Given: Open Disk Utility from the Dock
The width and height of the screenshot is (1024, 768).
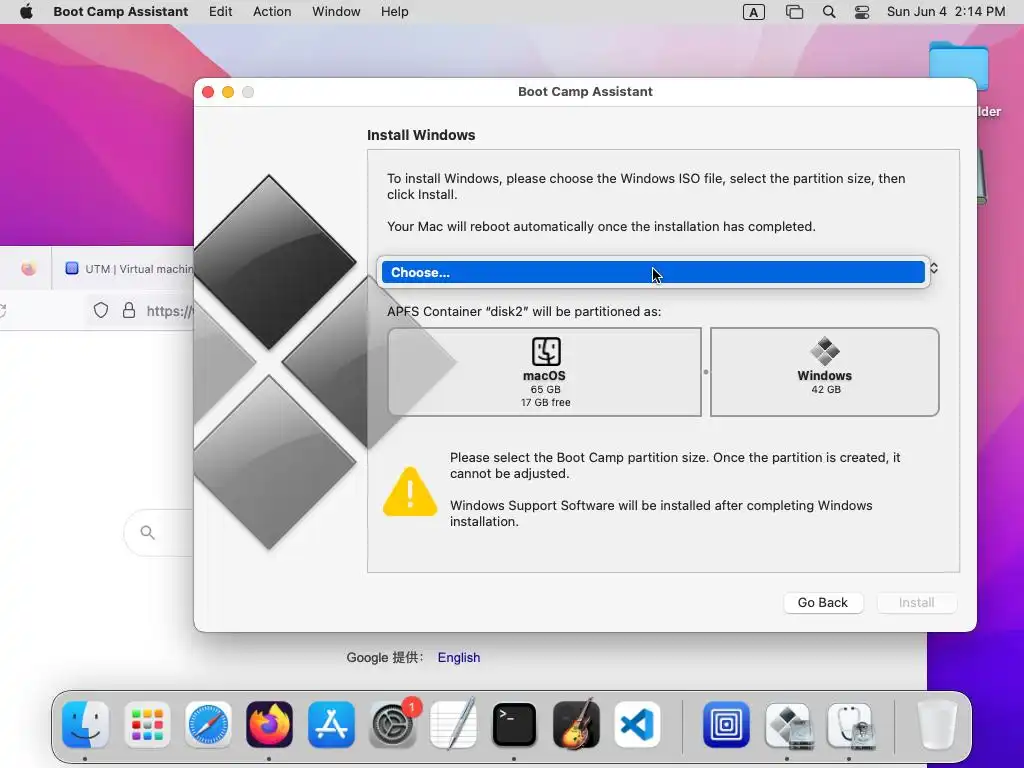Looking at the screenshot, I should (x=849, y=724).
